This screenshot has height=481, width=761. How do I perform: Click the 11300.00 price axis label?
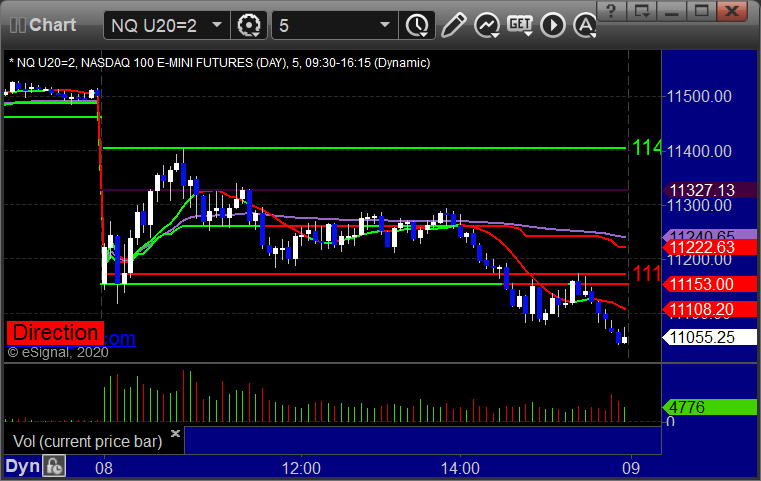699,205
